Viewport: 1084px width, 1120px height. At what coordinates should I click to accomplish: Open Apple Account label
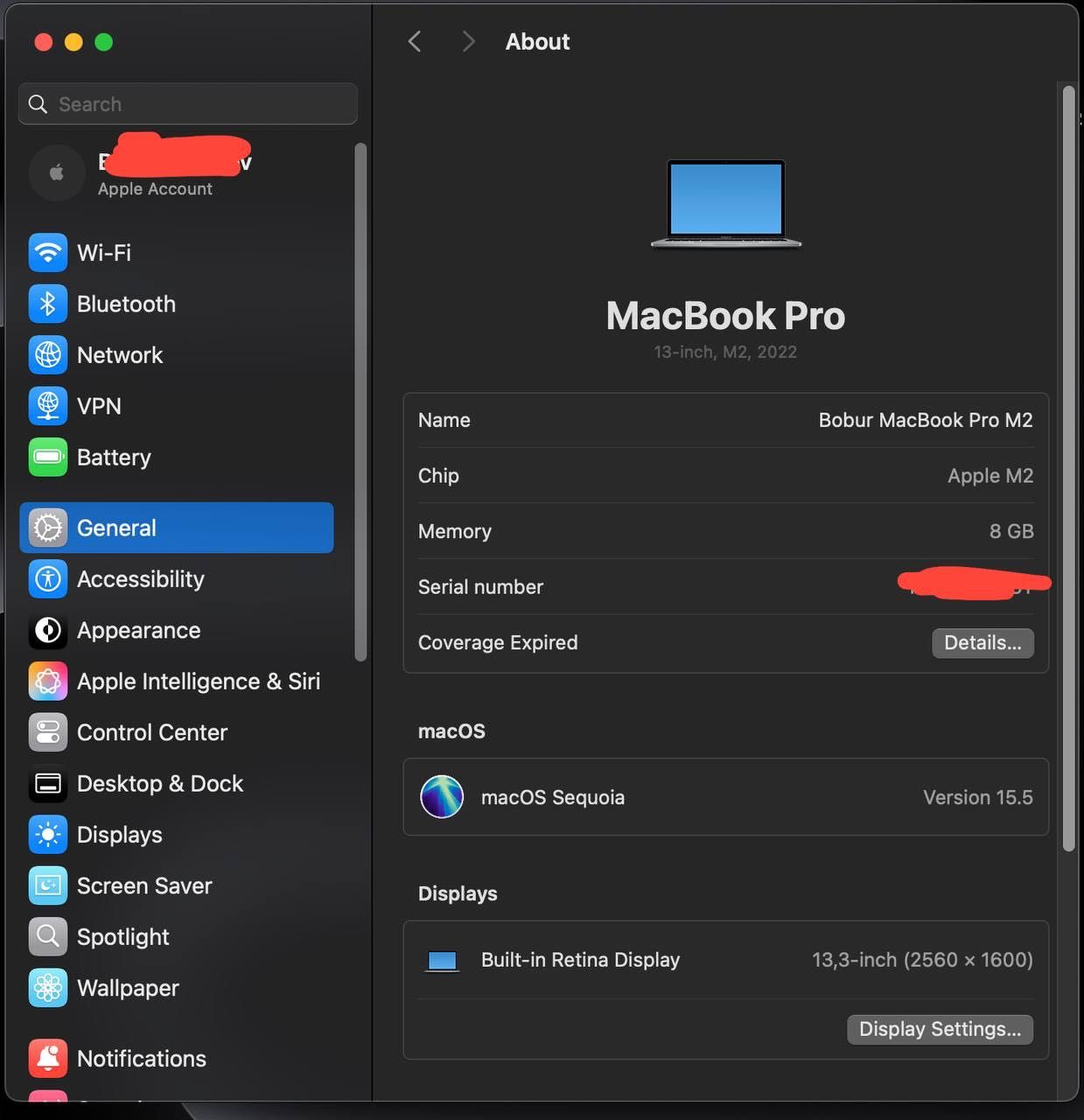155,189
